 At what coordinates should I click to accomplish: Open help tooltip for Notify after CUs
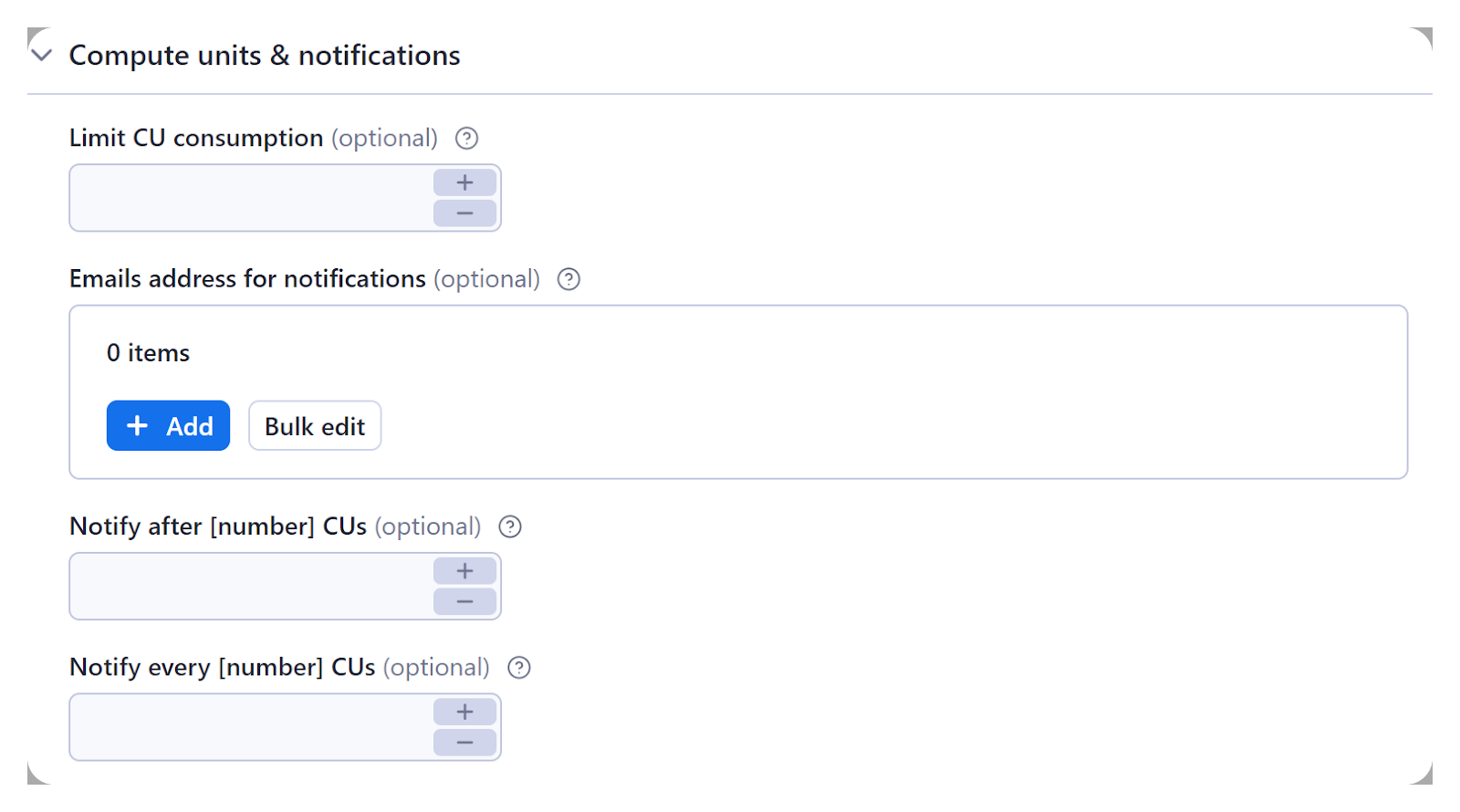pyautogui.click(x=510, y=526)
